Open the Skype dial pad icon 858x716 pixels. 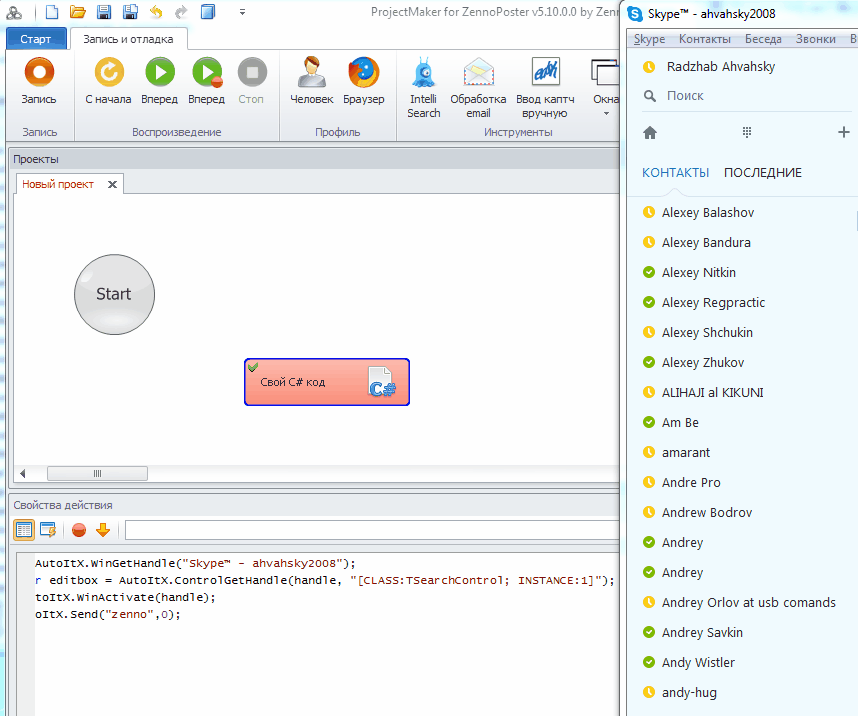(746, 132)
